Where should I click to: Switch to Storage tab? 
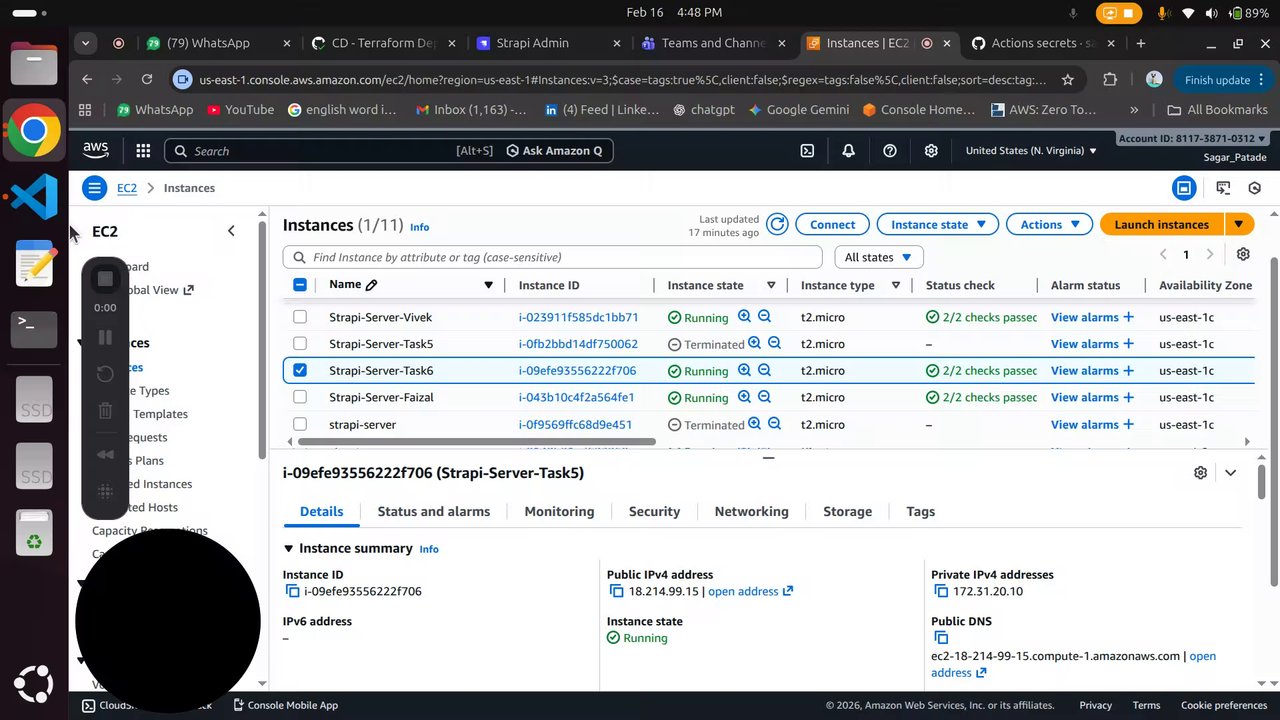pyautogui.click(x=847, y=511)
